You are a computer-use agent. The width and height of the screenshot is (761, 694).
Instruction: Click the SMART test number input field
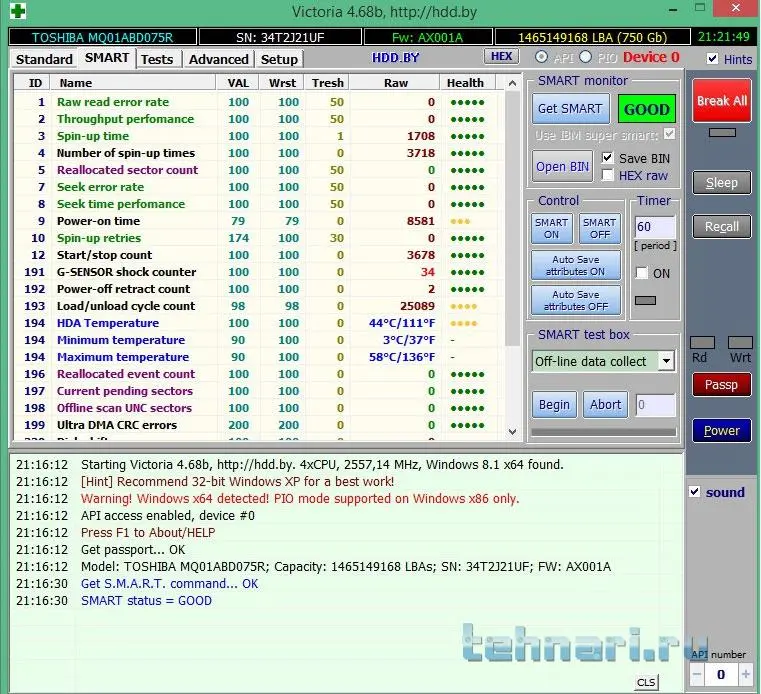[x=655, y=405]
